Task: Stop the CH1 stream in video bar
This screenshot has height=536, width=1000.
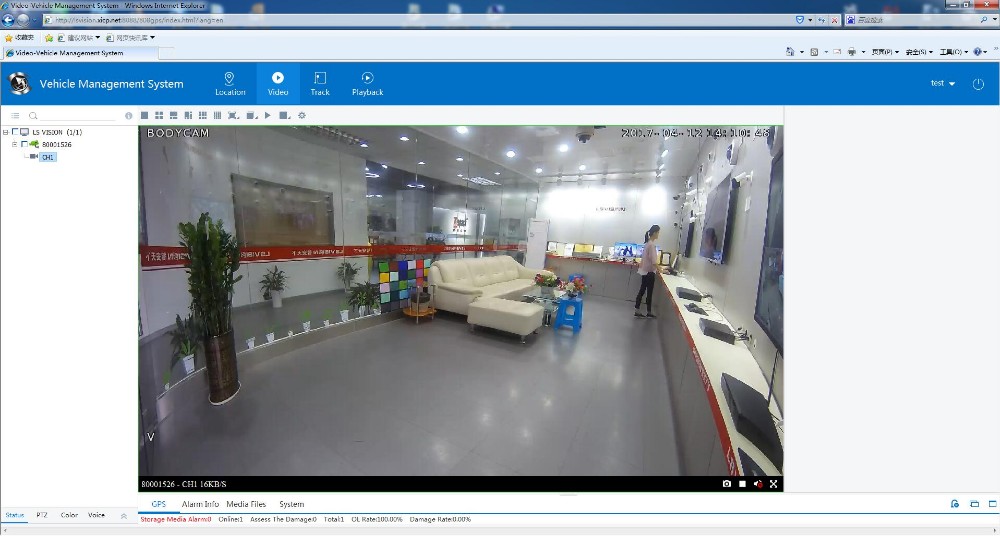Action: 742,484
